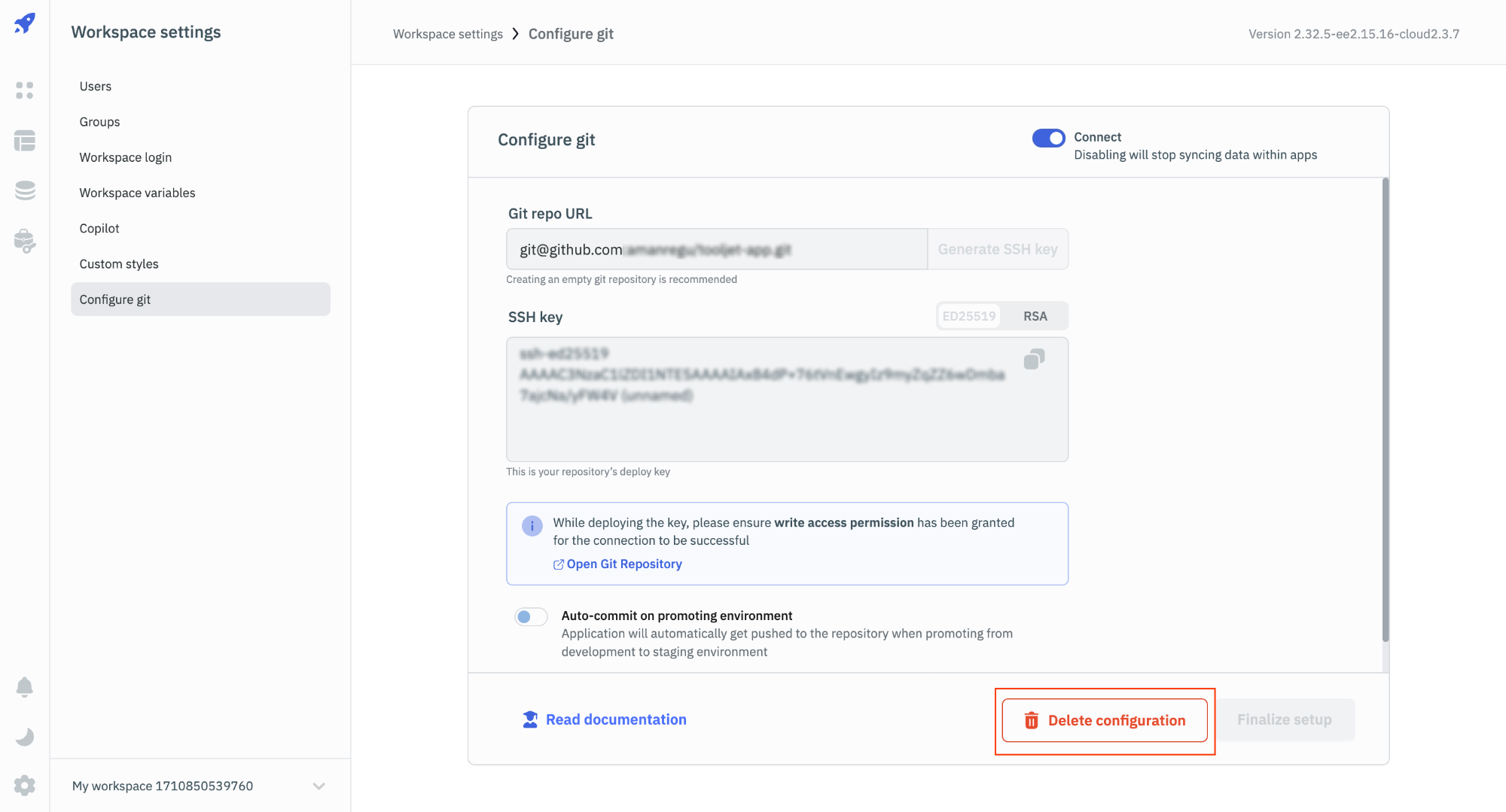Click the ToolJet rocket logo icon
The height and width of the screenshot is (812, 1506).
(25, 23)
